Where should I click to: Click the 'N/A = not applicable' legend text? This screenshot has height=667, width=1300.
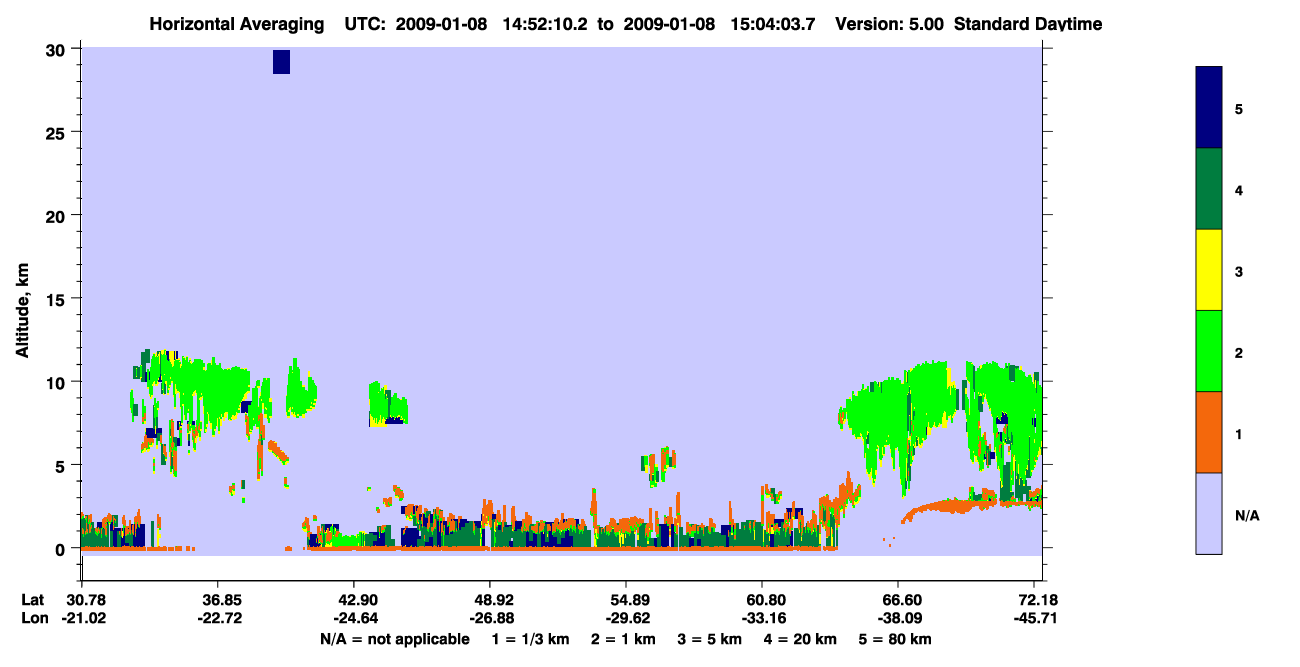click(x=394, y=639)
